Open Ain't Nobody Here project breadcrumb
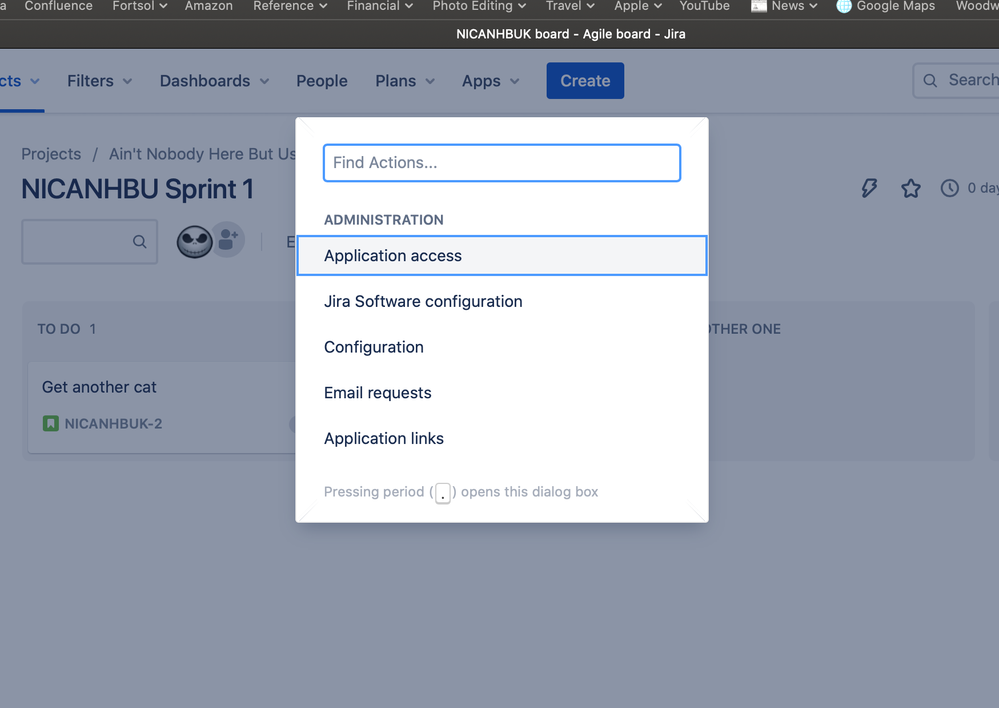Image resolution: width=999 pixels, height=708 pixels. coord(202,154)
